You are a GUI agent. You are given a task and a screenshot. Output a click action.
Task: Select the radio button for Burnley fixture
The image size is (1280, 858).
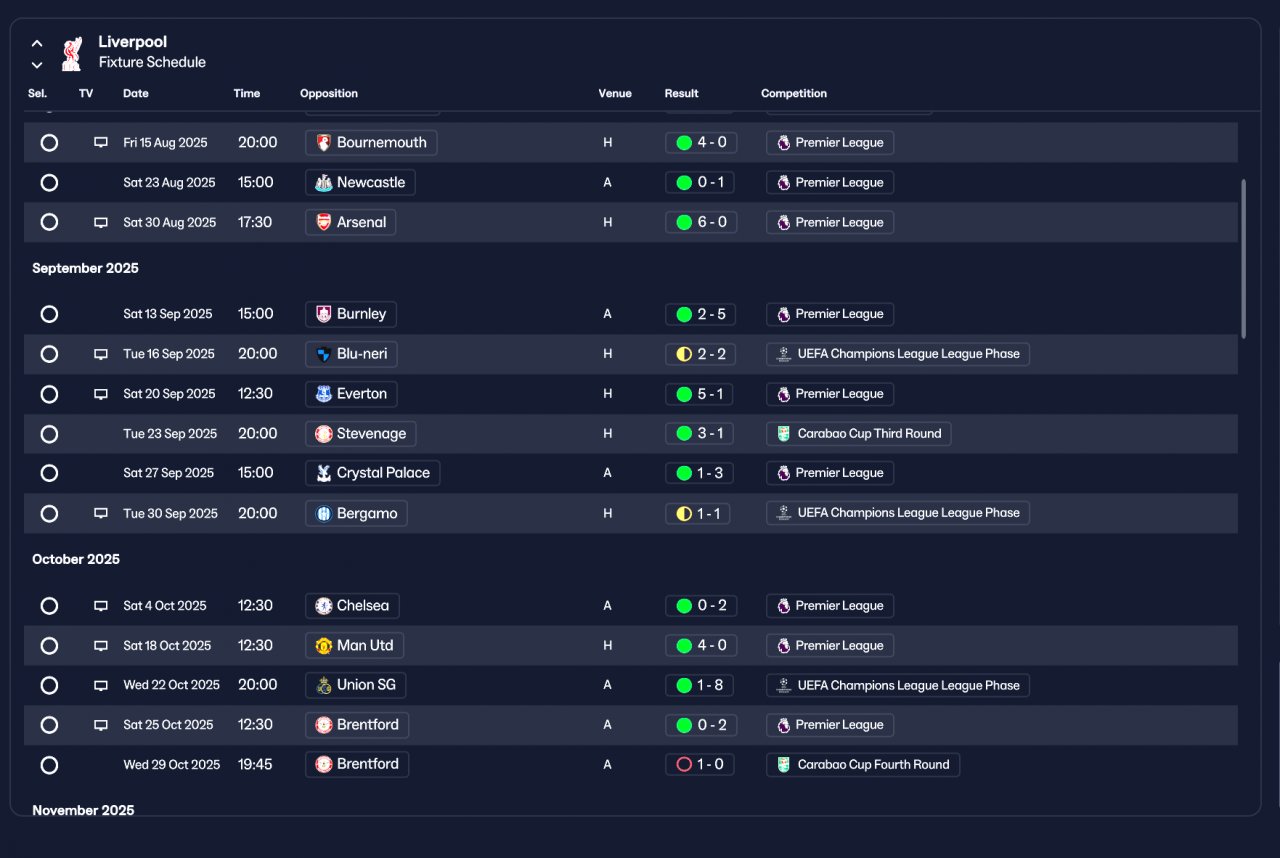pos(49,314)
